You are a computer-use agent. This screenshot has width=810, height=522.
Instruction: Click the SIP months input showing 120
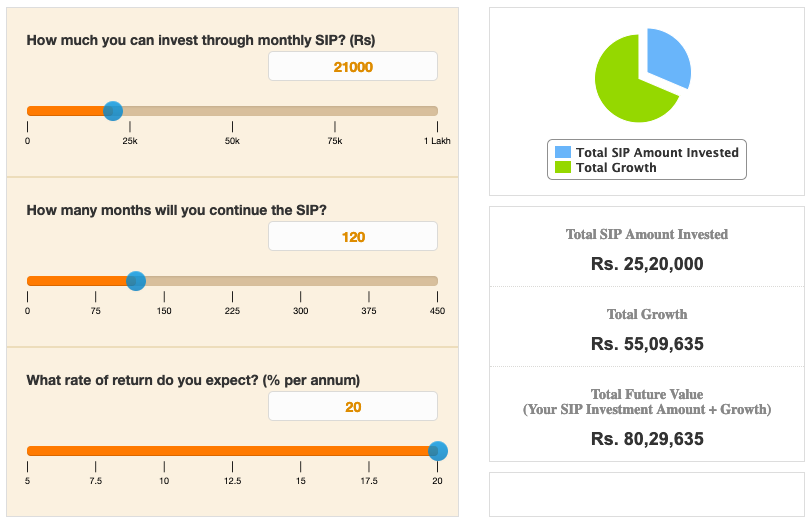coord(352,237)
